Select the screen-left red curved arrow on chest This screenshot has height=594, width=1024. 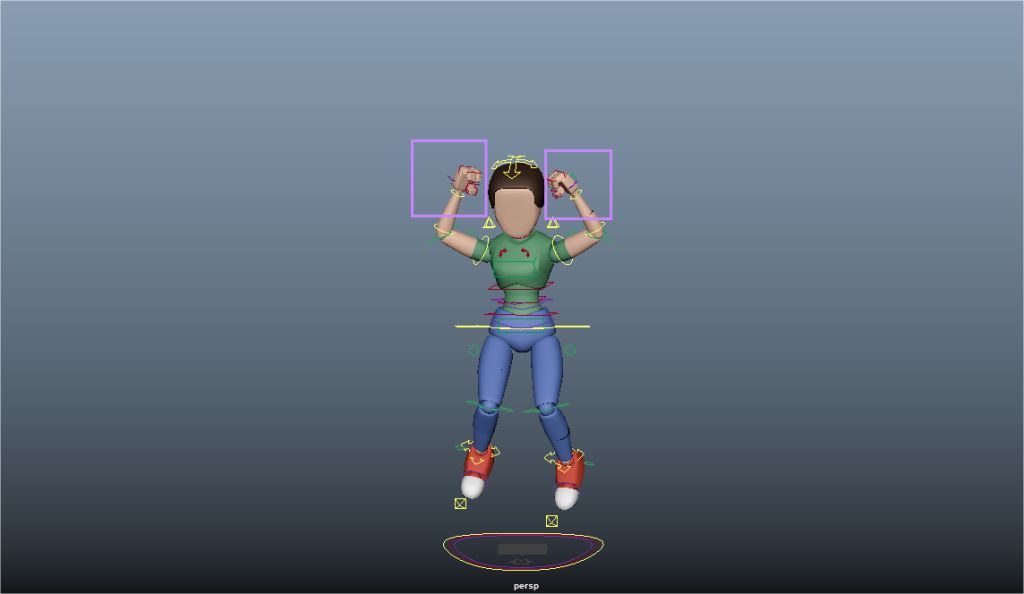[x=502, y=252]
